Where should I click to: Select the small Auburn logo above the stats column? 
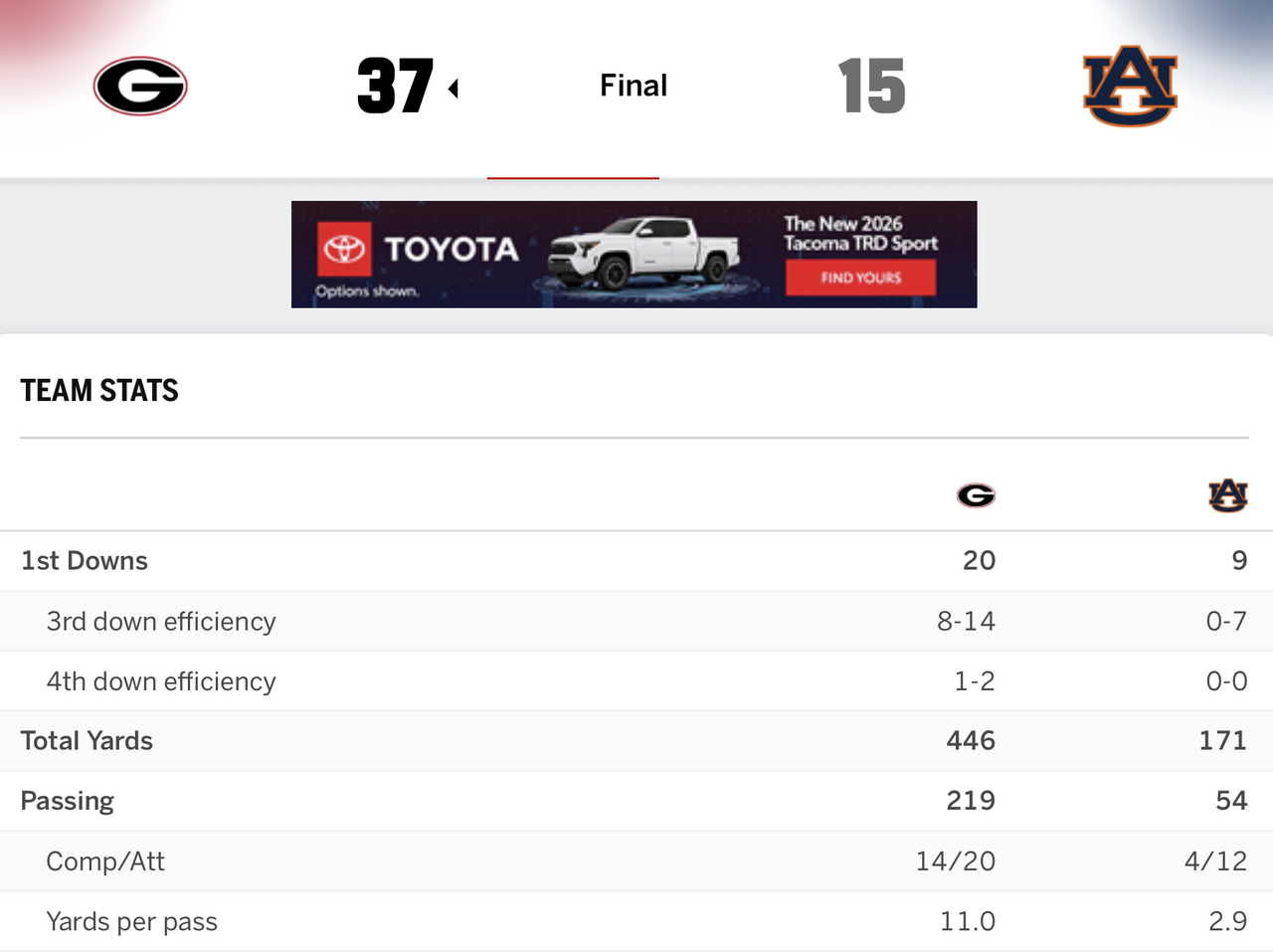1228,495
